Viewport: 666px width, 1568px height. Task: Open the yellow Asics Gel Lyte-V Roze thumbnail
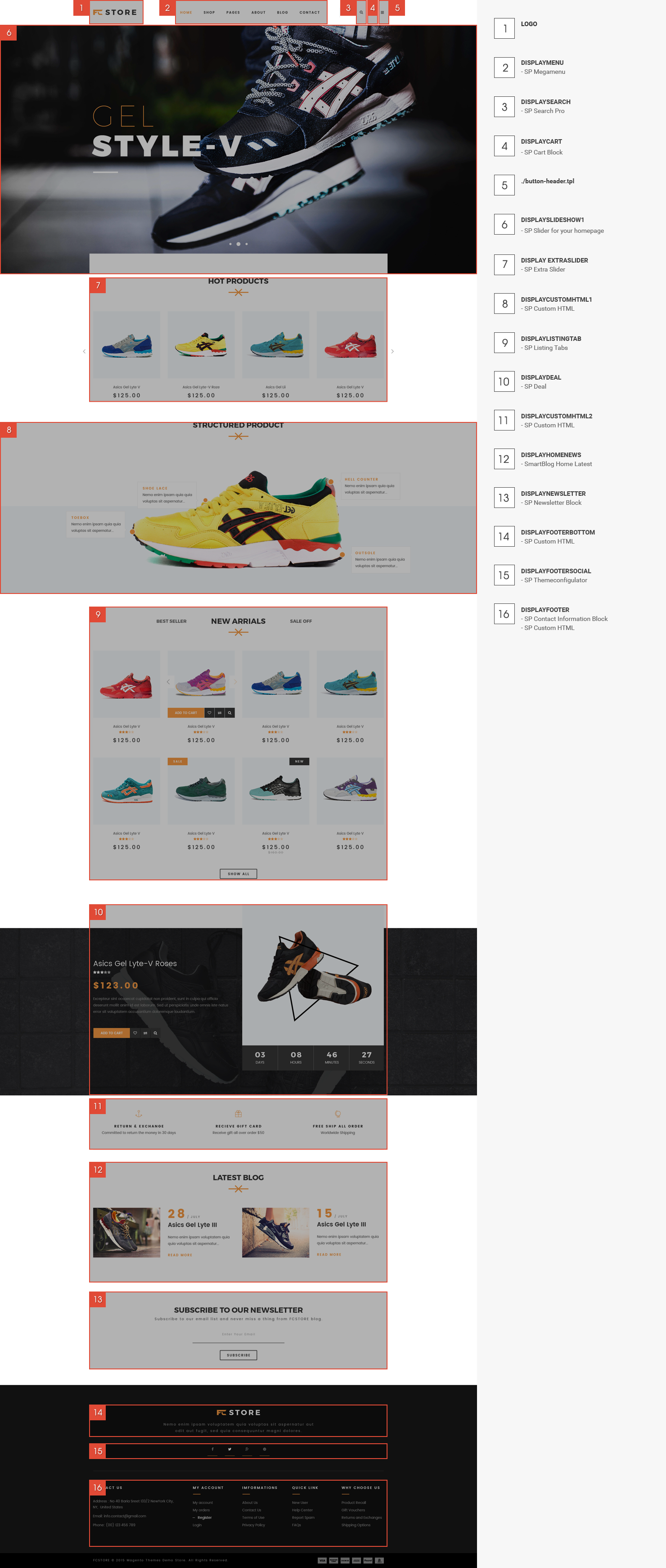[201, 345]
